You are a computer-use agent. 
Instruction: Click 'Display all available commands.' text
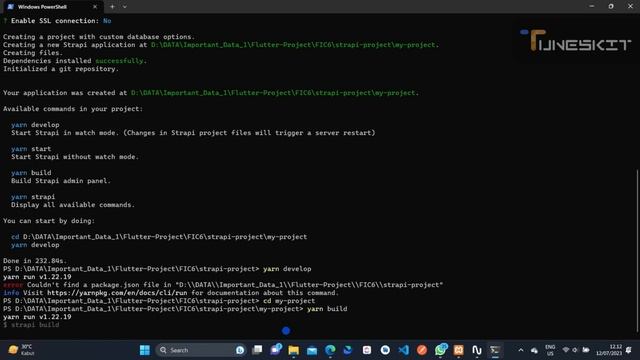point(73,204)
